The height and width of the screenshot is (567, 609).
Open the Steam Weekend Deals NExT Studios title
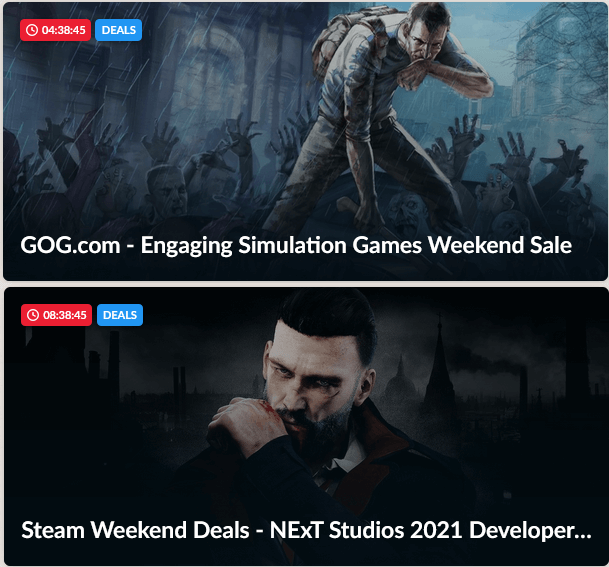[x=306, y=530]
